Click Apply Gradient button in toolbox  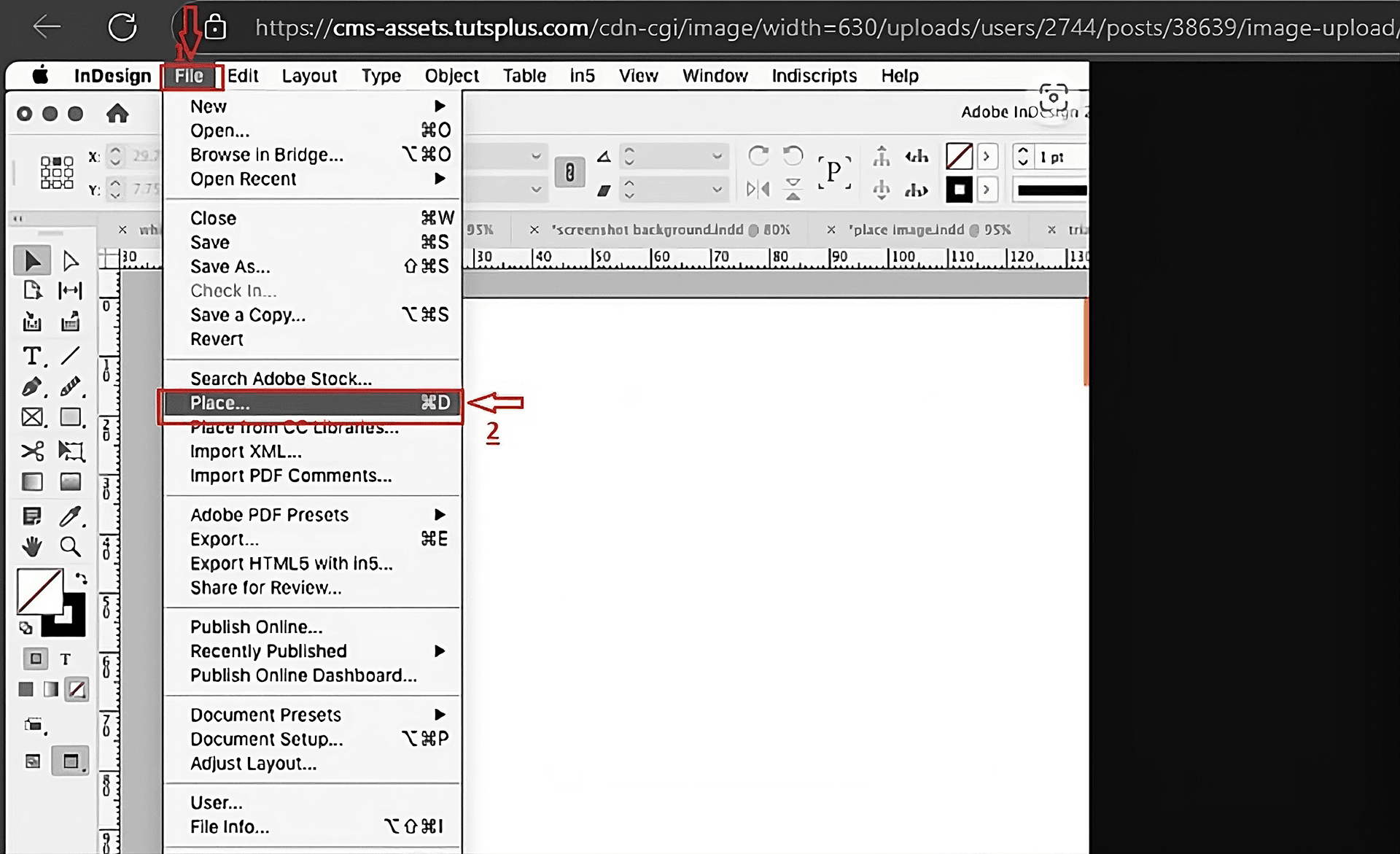tap(51, 689)
